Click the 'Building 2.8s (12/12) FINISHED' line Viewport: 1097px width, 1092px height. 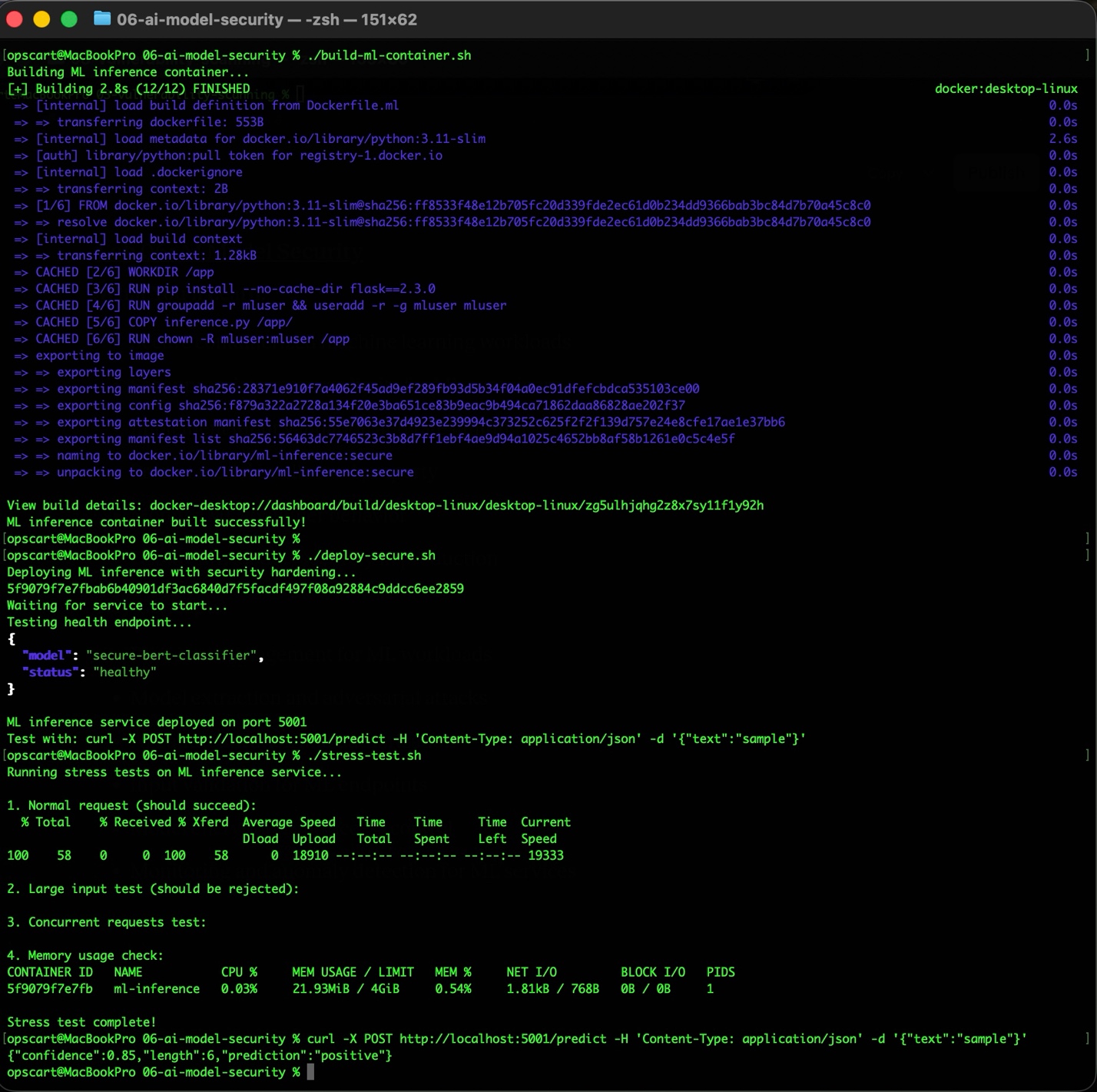(x=128, y=88)
